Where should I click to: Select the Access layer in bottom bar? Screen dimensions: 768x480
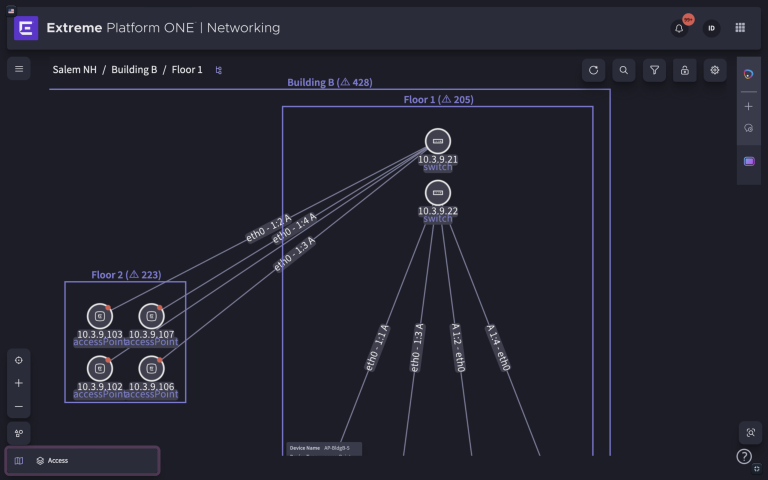coord(52,461)
